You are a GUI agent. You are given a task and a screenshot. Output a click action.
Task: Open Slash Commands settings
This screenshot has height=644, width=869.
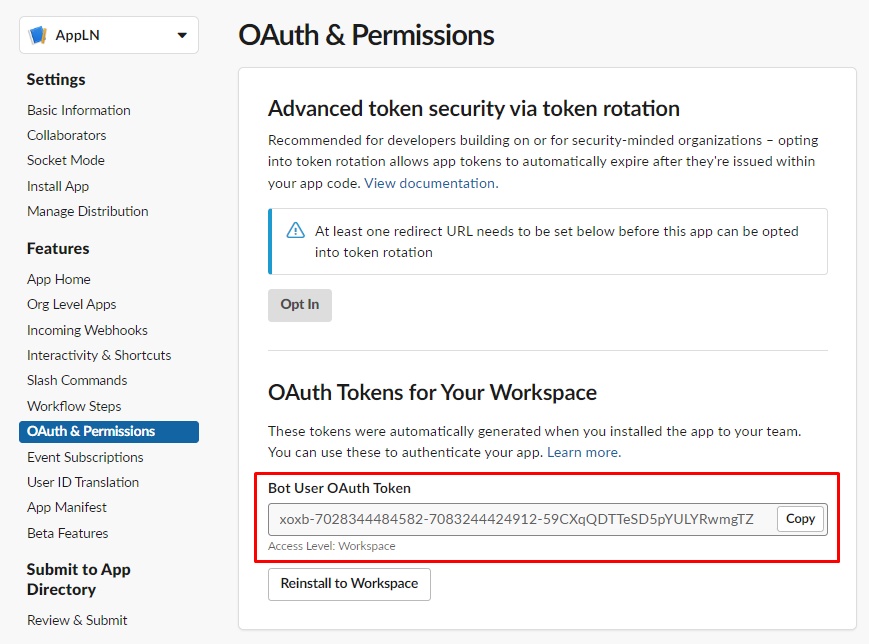76,380
